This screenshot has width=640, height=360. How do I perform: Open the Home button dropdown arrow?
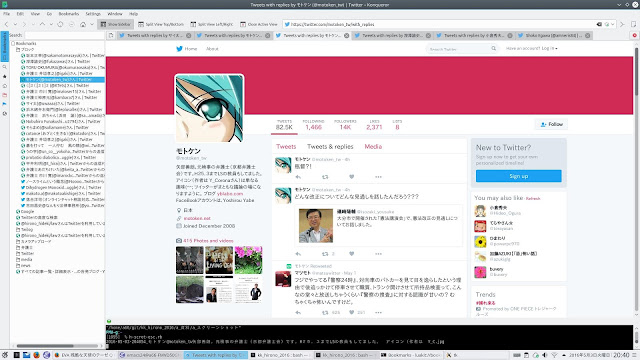(x=92, y=24)
